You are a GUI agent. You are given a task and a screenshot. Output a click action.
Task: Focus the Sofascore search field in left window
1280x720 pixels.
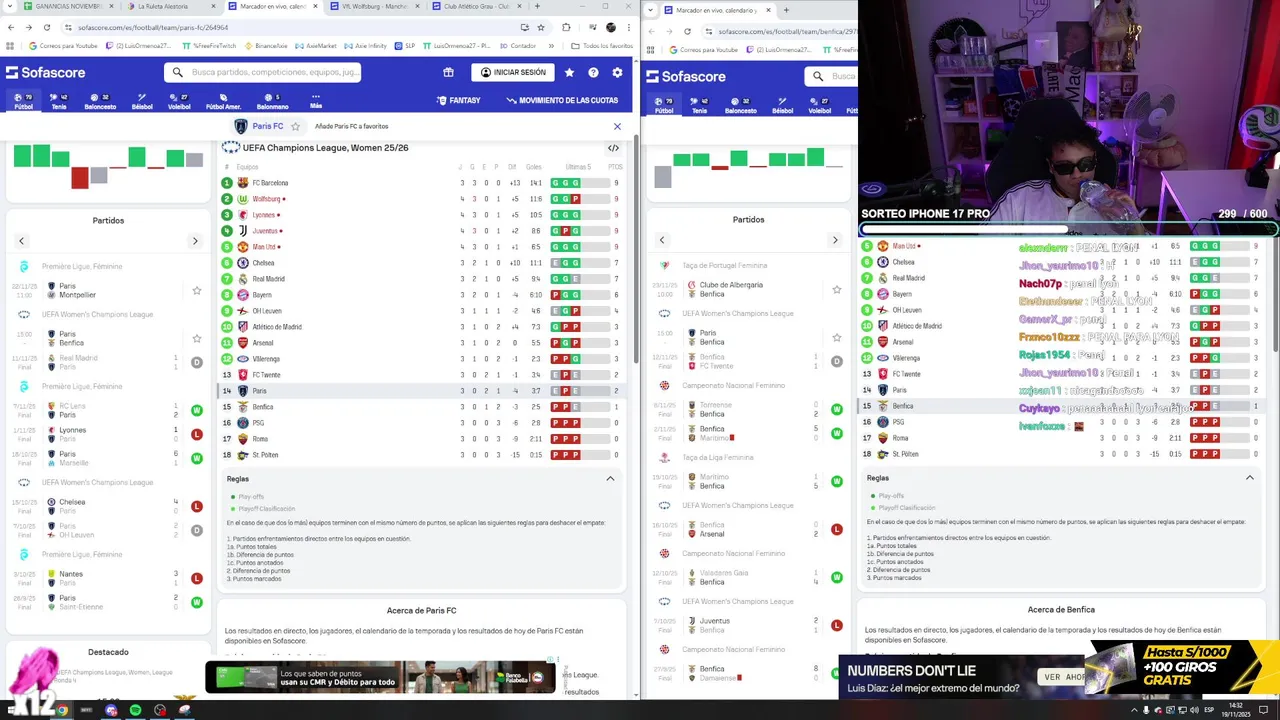tap(262, 72)
